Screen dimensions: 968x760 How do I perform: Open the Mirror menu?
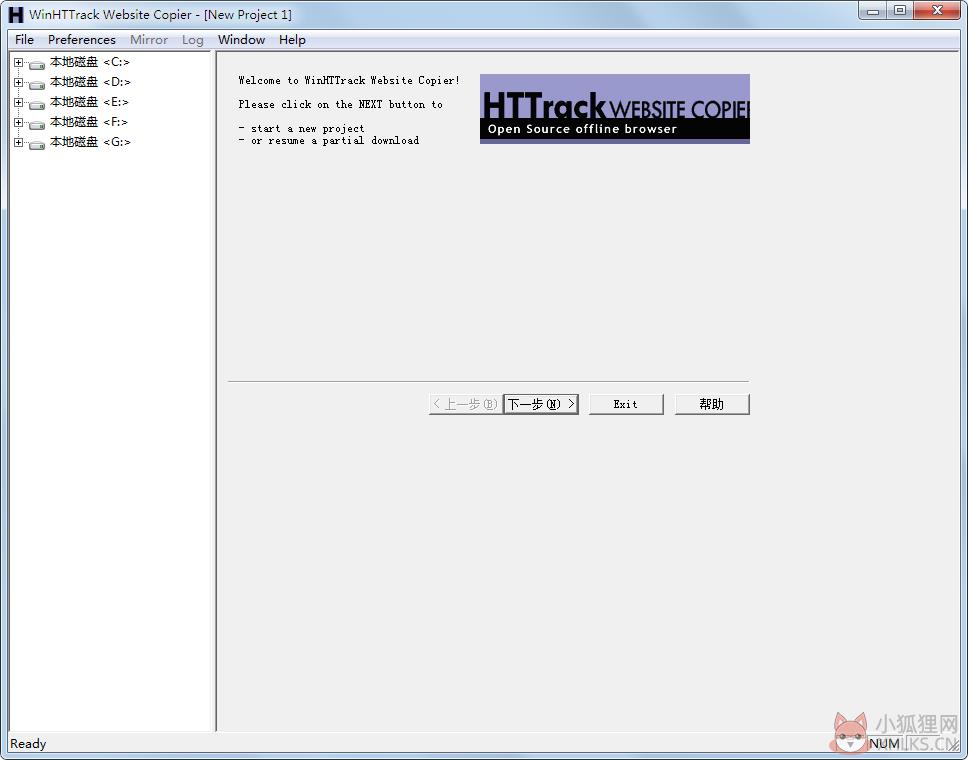(149, 40)
